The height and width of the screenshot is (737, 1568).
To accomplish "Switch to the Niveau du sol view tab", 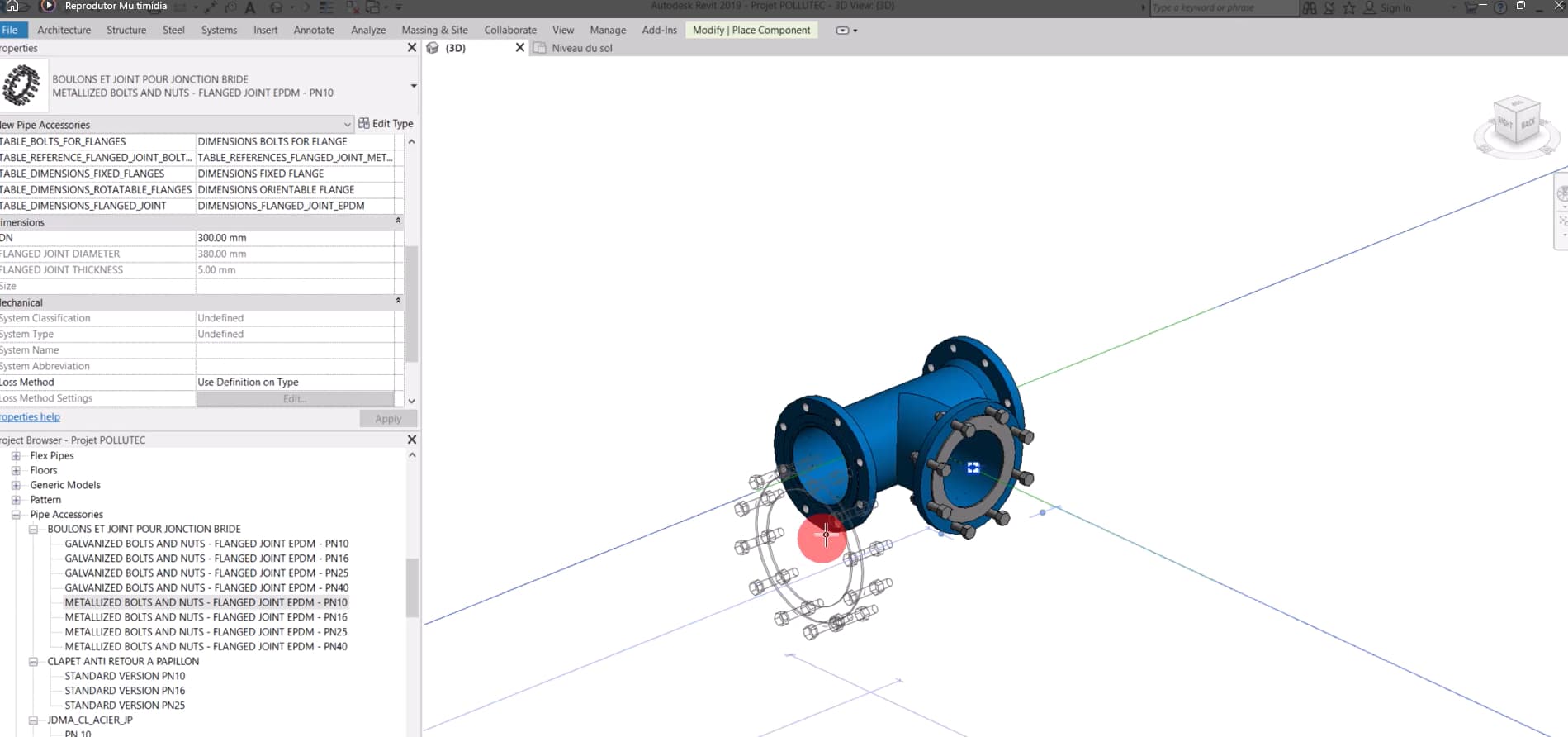I will pyautogui.click(x=581, y=48).
